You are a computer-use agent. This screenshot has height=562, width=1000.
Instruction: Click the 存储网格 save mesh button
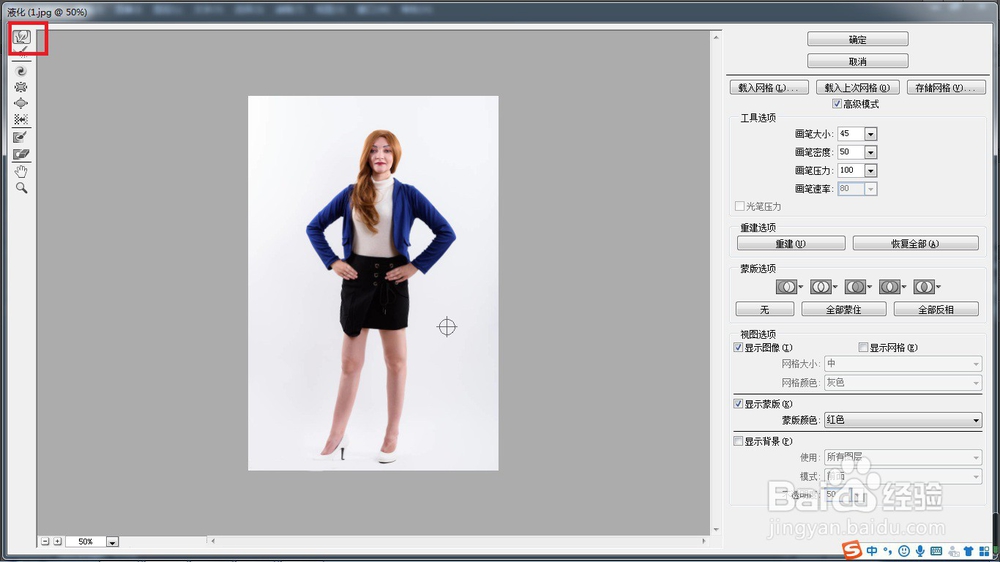point(946,87)
